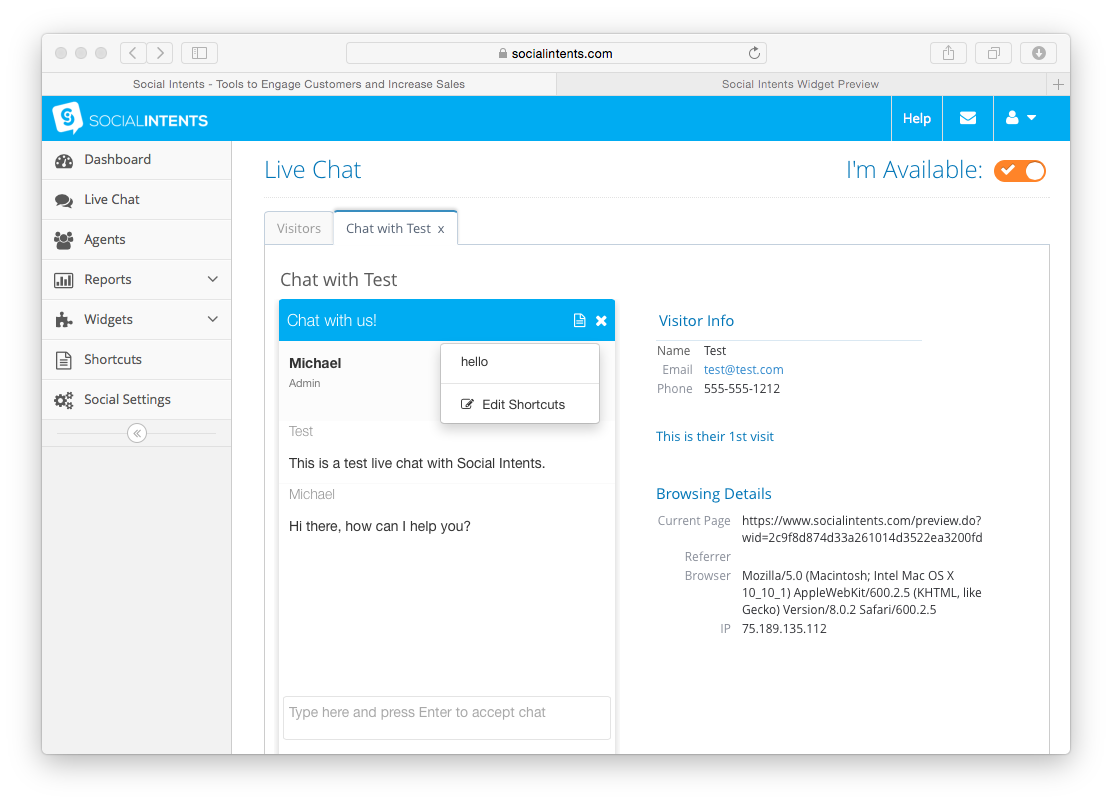Click the Browsing Details heading
The height and width of the screenshot is (804, 1112).
[x=713, y=493]
